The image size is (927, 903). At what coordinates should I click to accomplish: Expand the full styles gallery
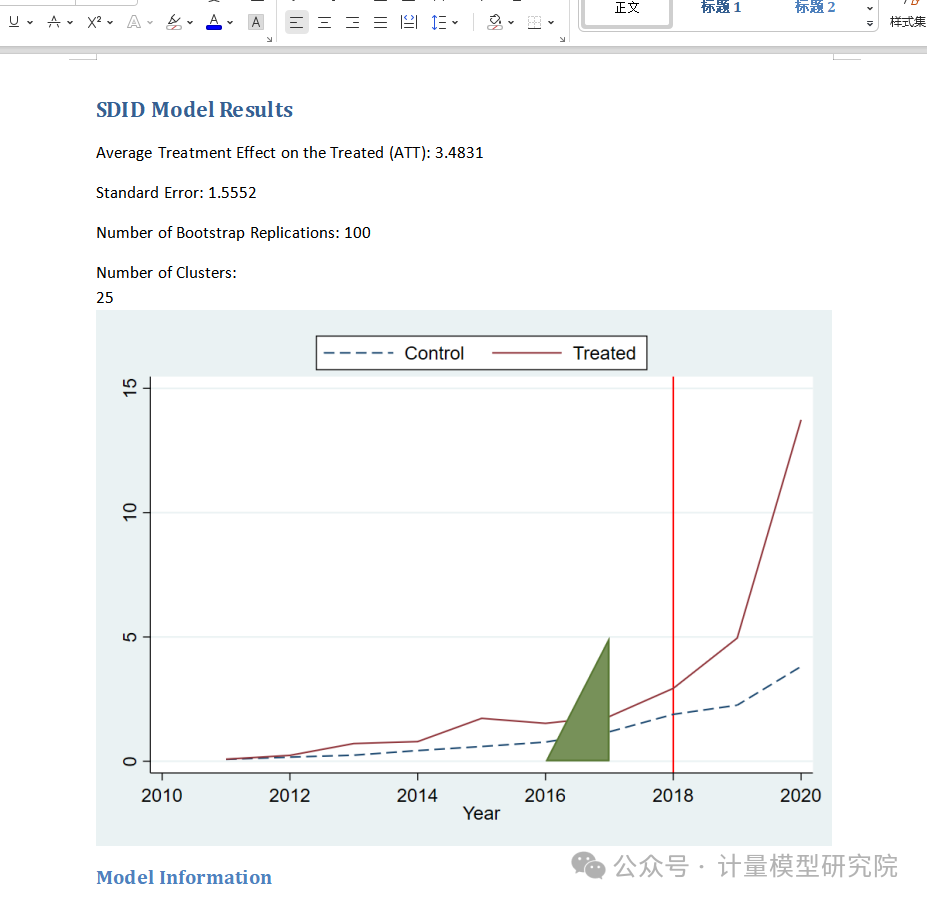[870, 24]
